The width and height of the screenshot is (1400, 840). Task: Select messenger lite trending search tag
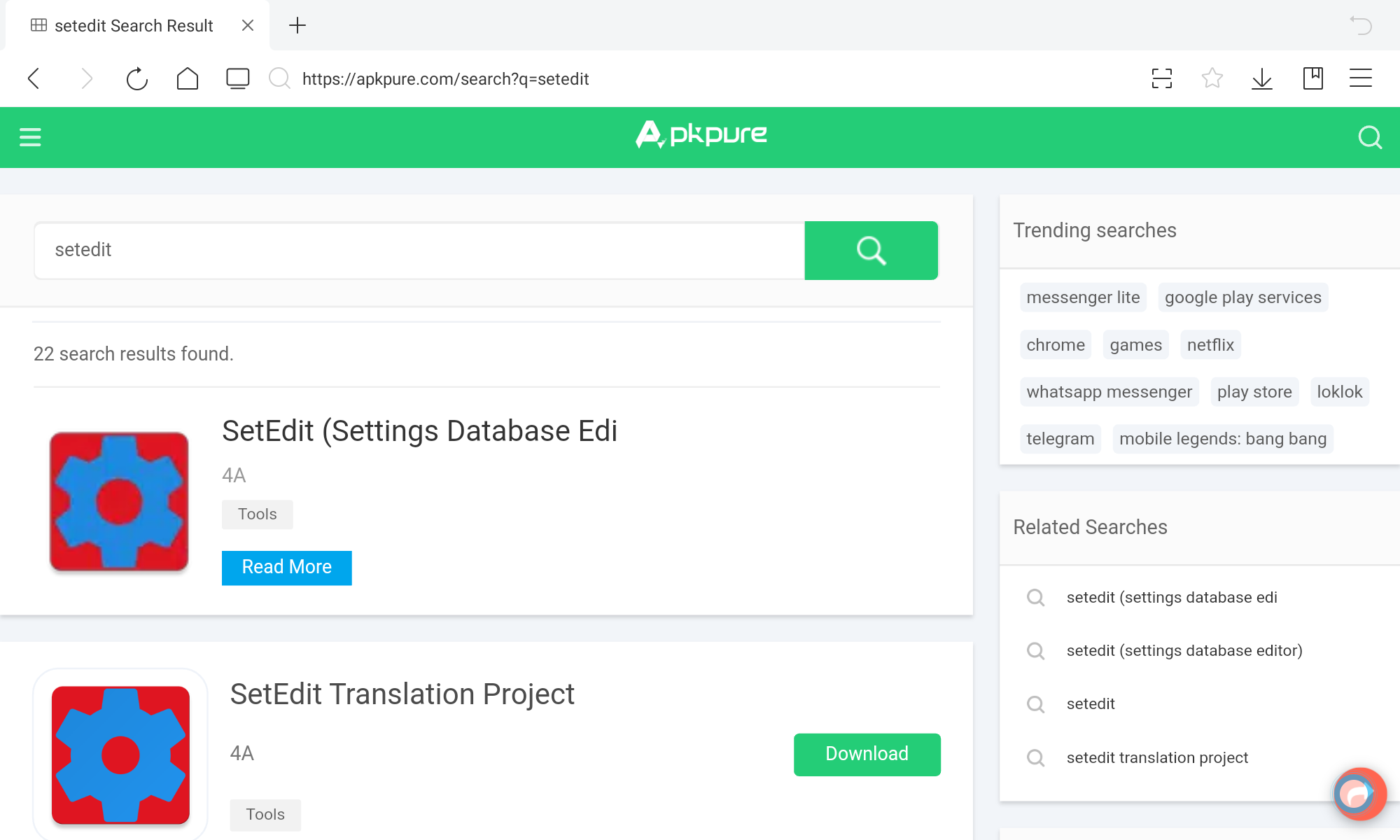1082,297
